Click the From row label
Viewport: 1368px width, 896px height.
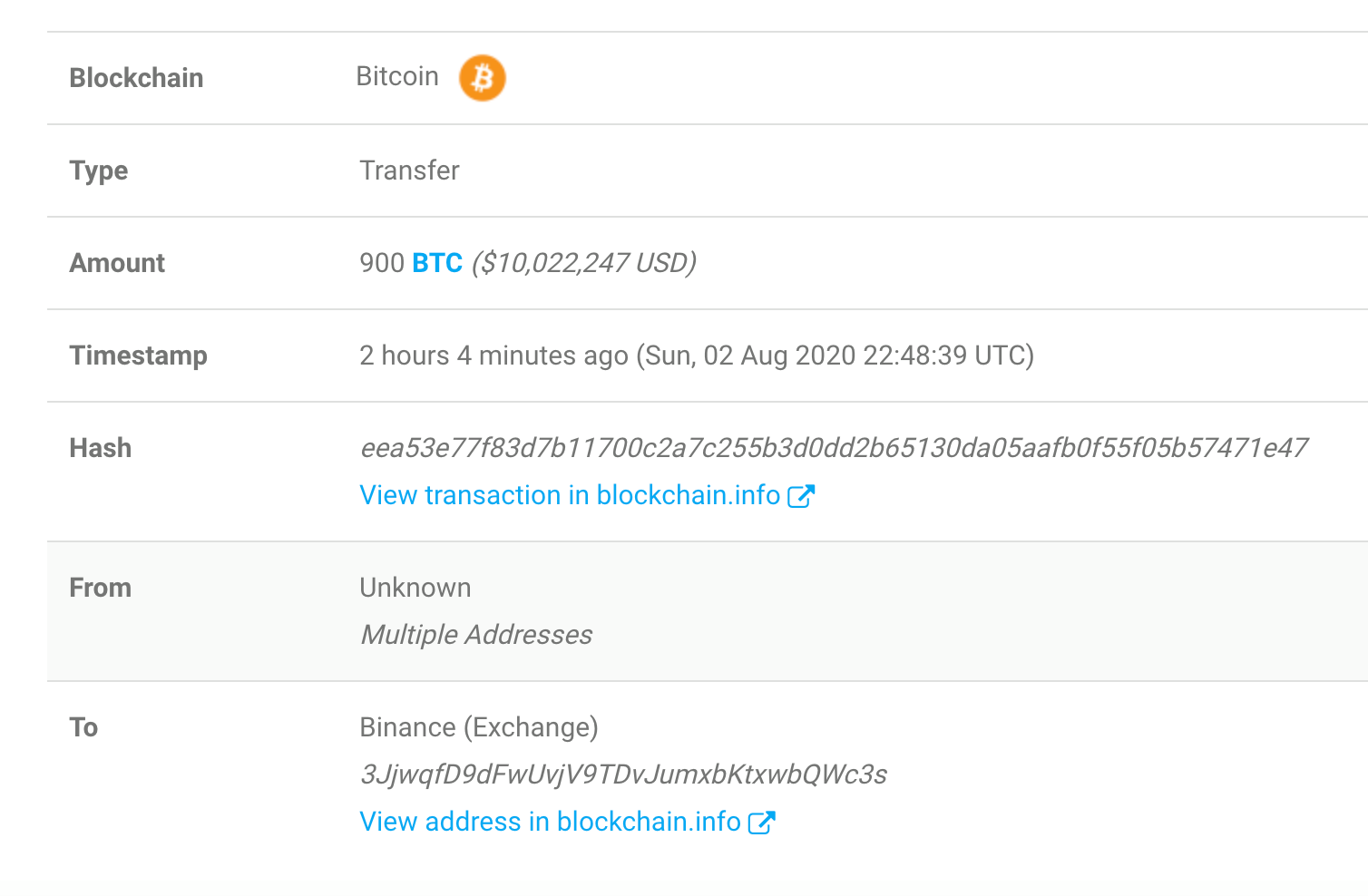[x=101, y=588]
